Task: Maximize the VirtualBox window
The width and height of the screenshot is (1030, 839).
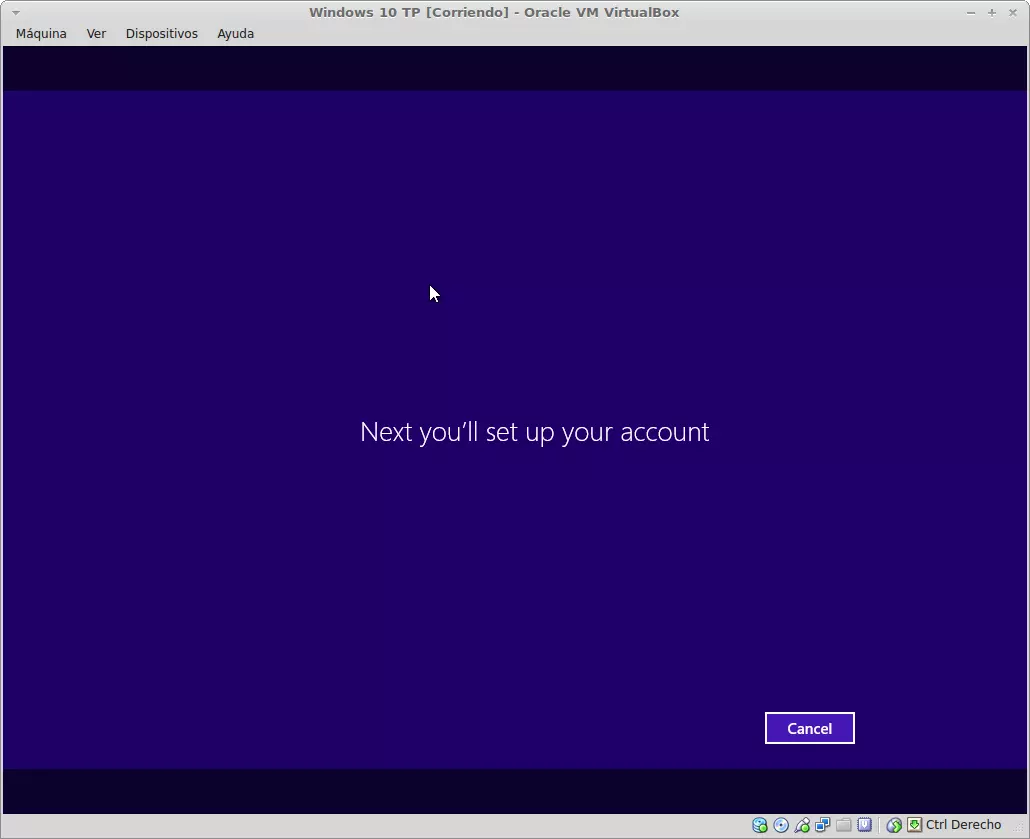Action: click(992, 12)
